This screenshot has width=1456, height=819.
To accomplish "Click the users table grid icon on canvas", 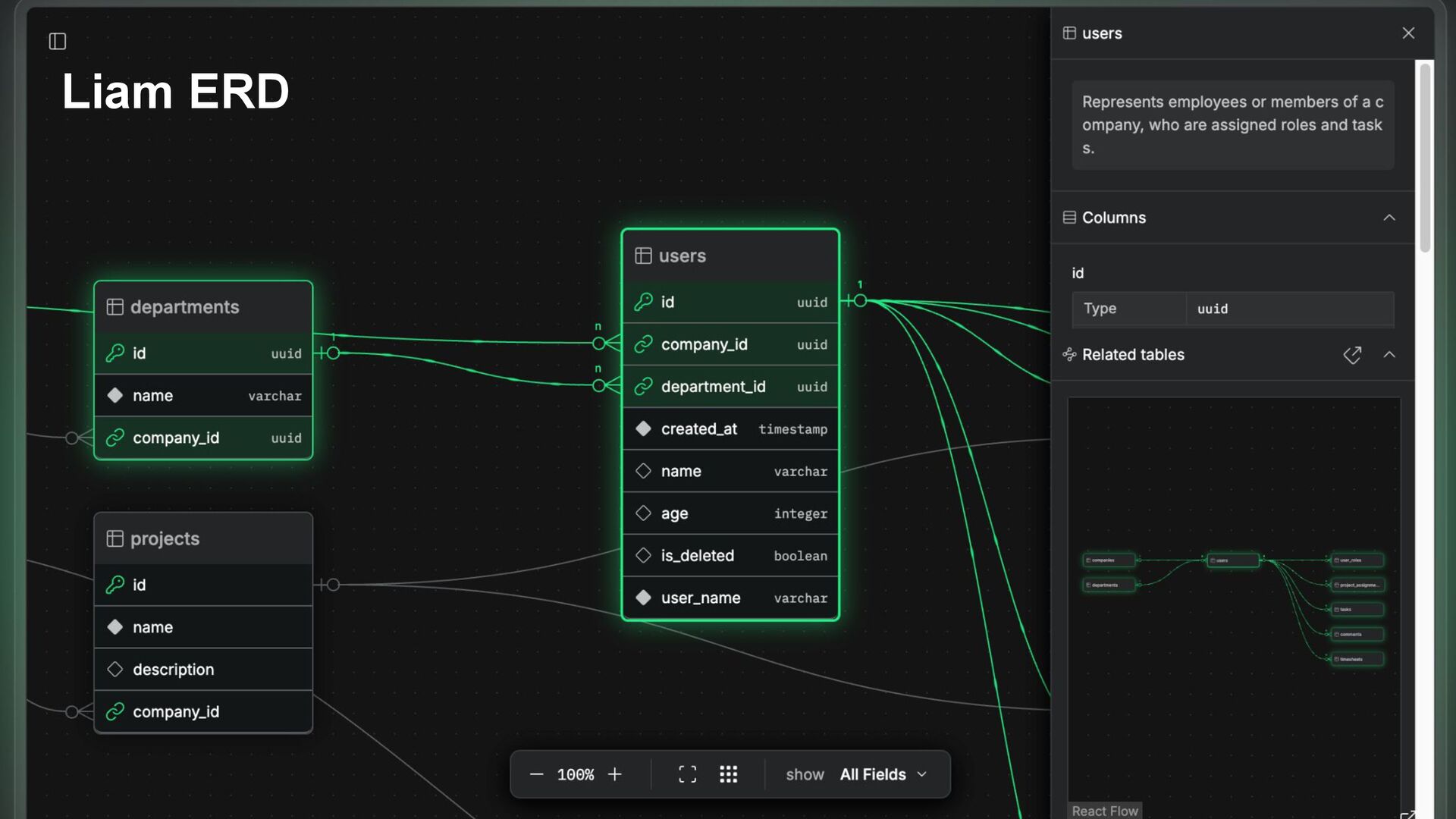I will (643, 256).
